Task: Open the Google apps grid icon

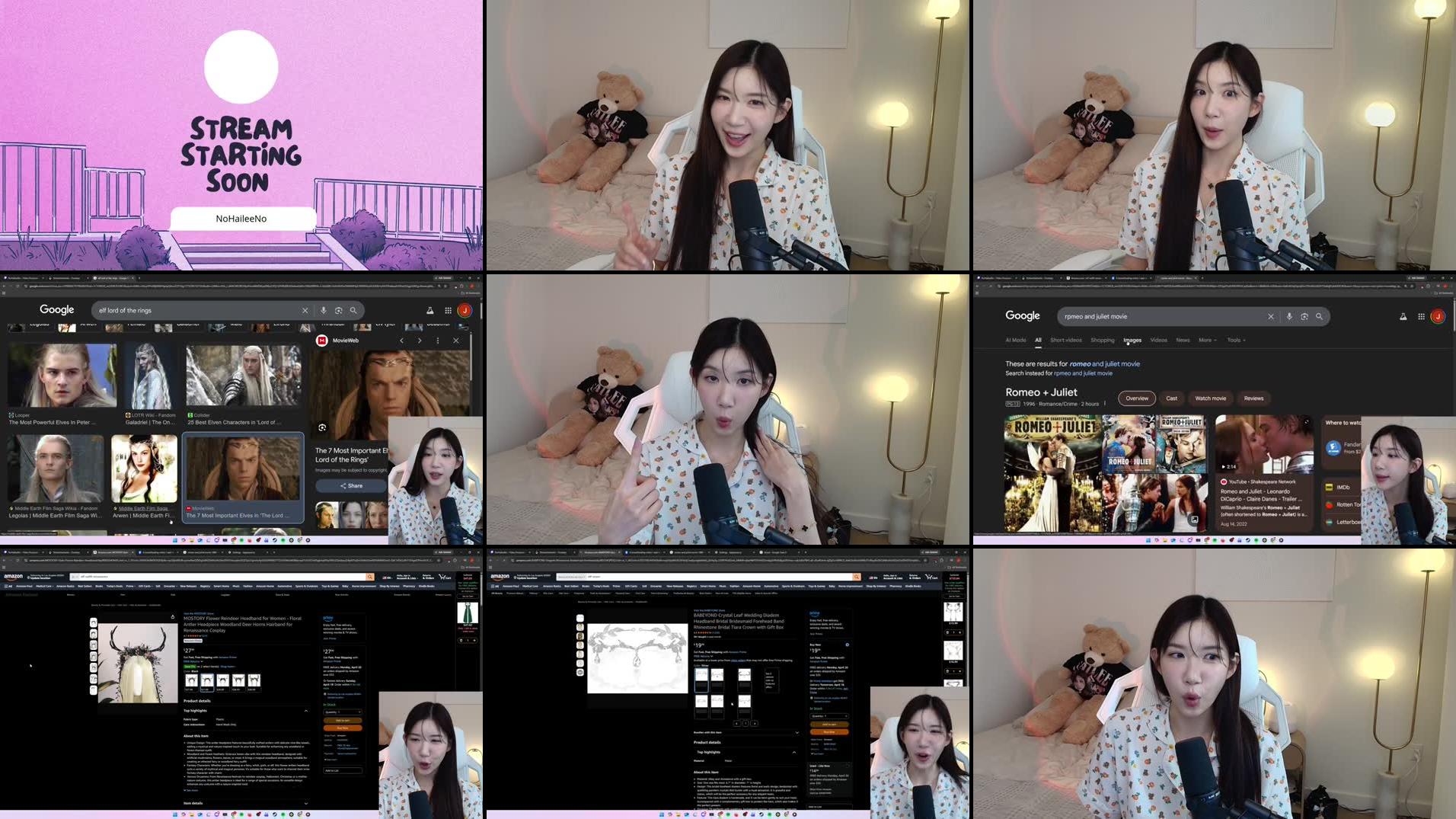Action: coord(1422,316)
